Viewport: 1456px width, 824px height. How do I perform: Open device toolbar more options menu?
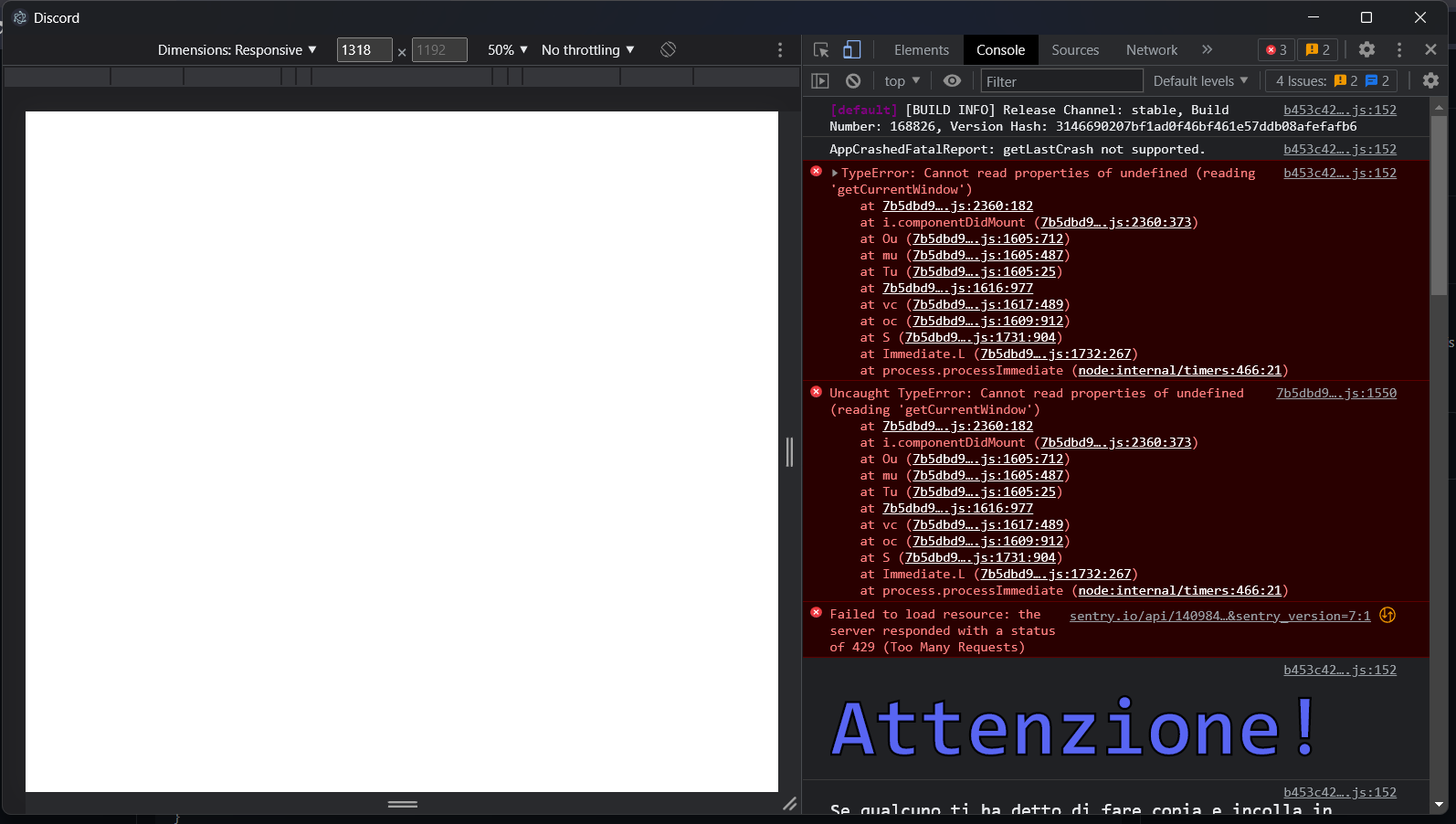click(780, 50)
